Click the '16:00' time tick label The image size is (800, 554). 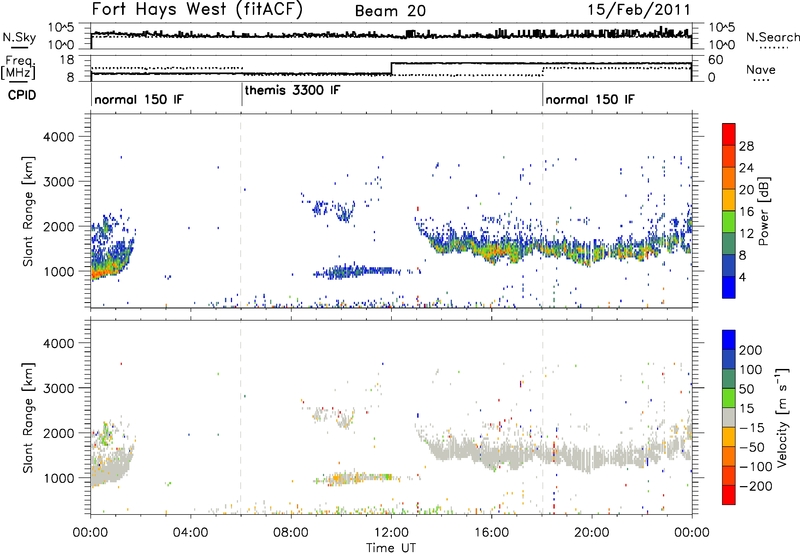click(x=491, y=533)
